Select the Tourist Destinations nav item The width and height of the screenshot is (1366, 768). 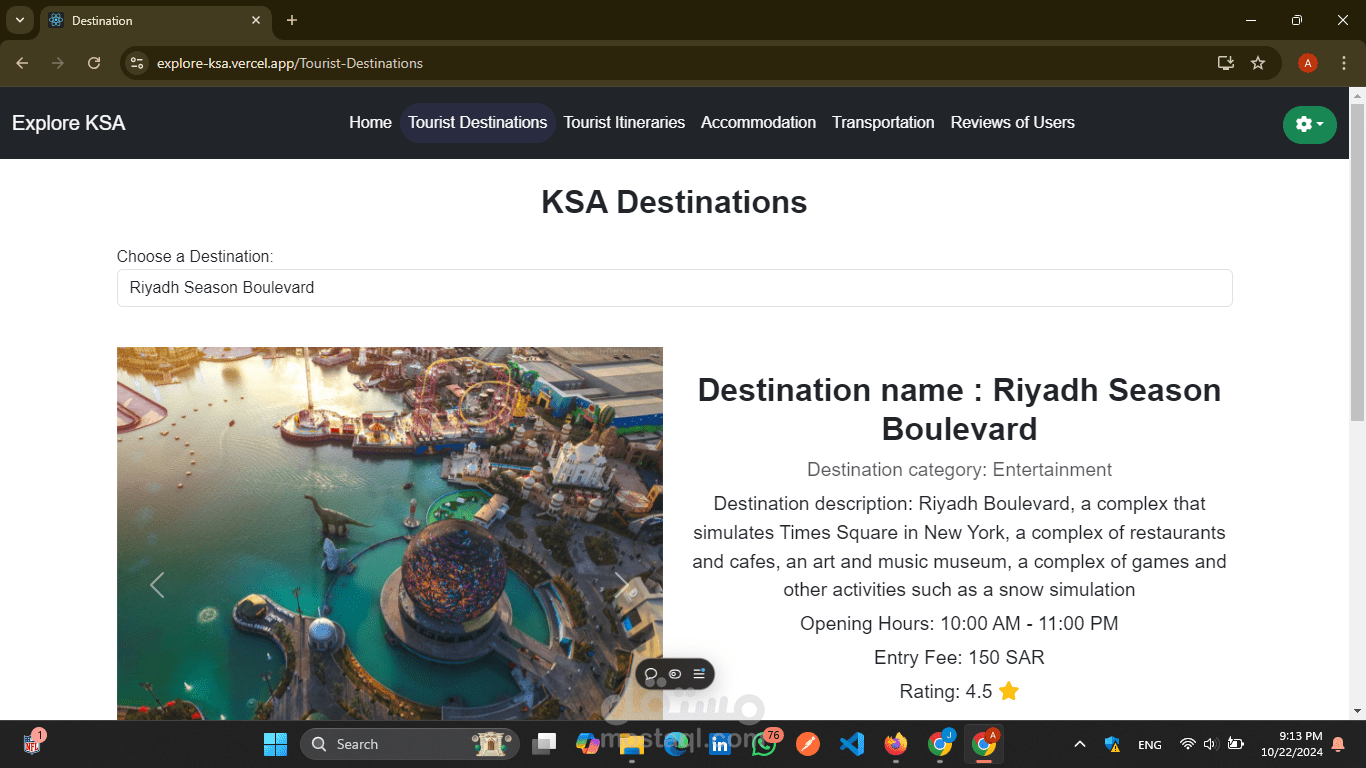point(477,122)
